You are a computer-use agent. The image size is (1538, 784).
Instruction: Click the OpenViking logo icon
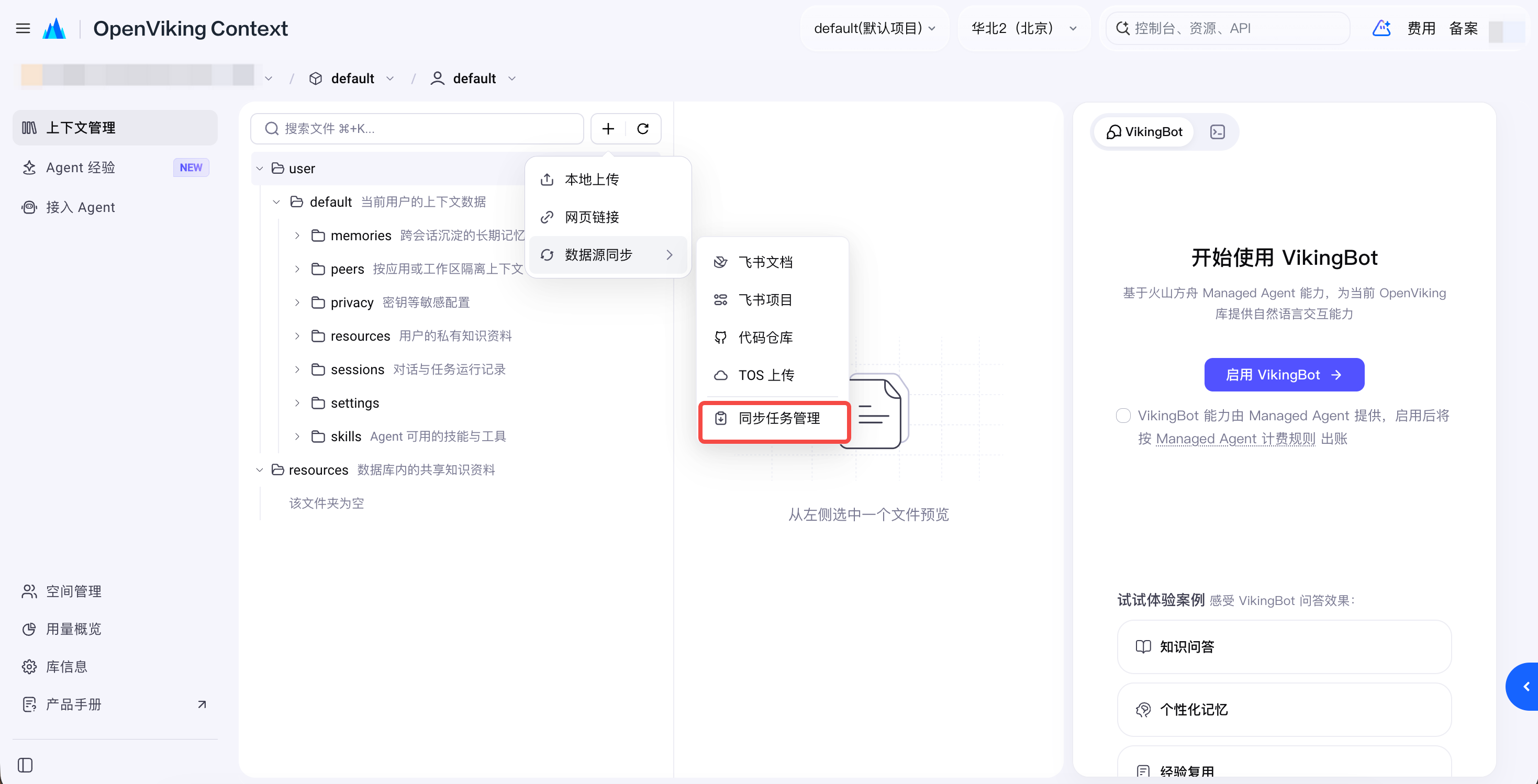pos(54,28)
